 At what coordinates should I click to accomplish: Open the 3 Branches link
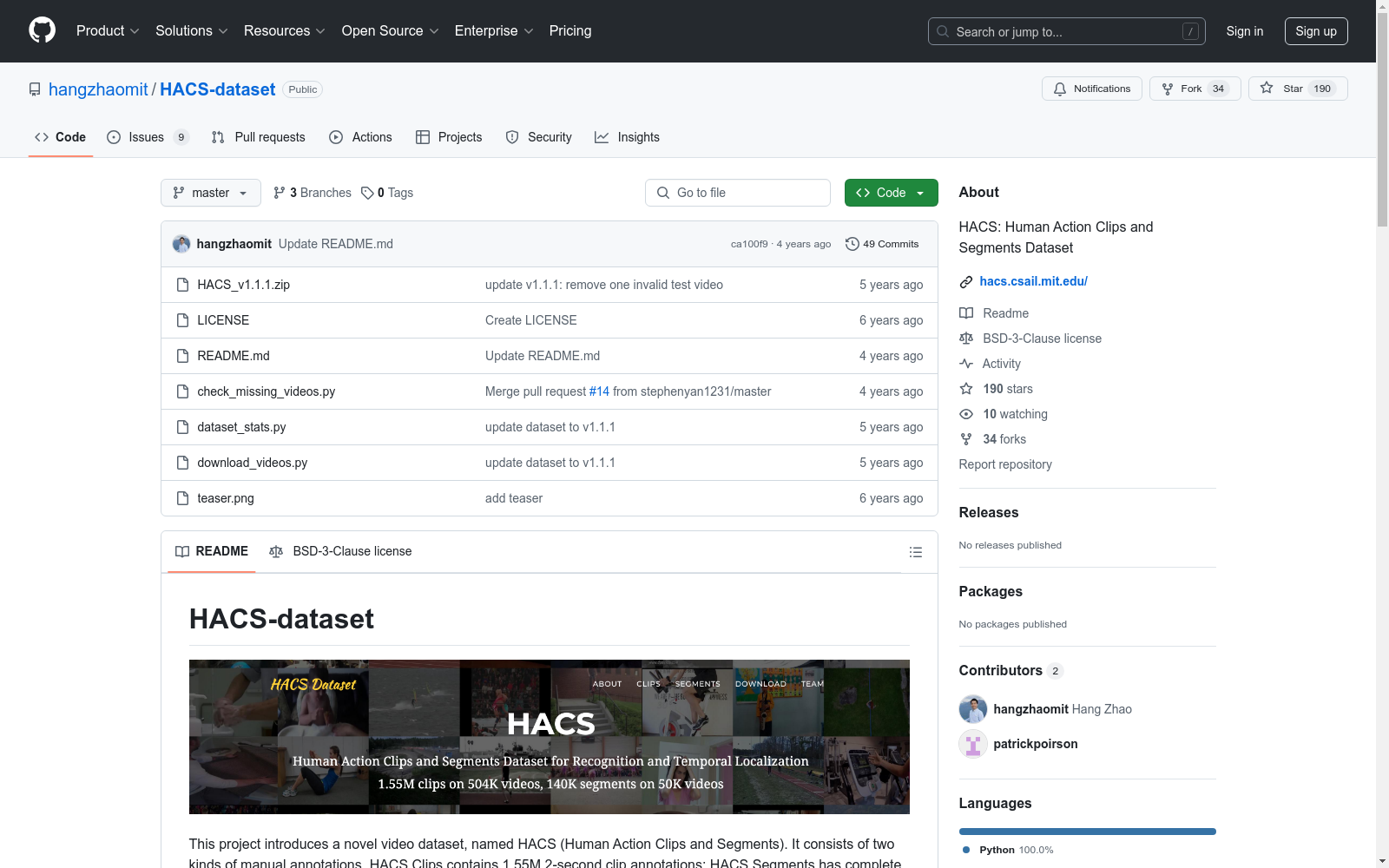[313, 193]
